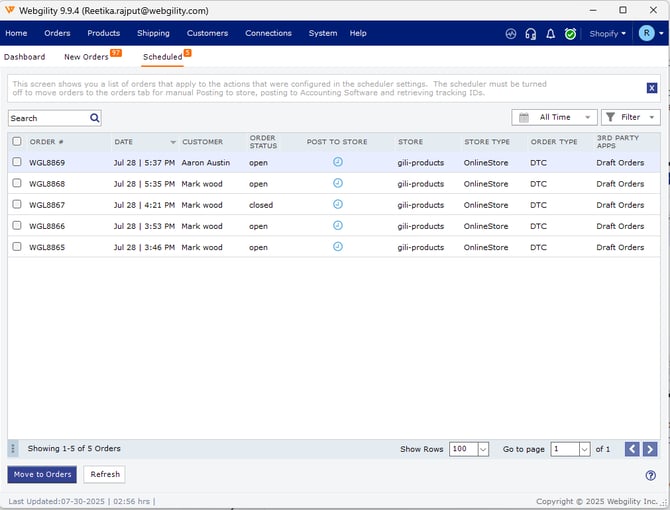The image size is (670, 510).
Task: Open the help question mark icon
Action: [x=650, y=475]
